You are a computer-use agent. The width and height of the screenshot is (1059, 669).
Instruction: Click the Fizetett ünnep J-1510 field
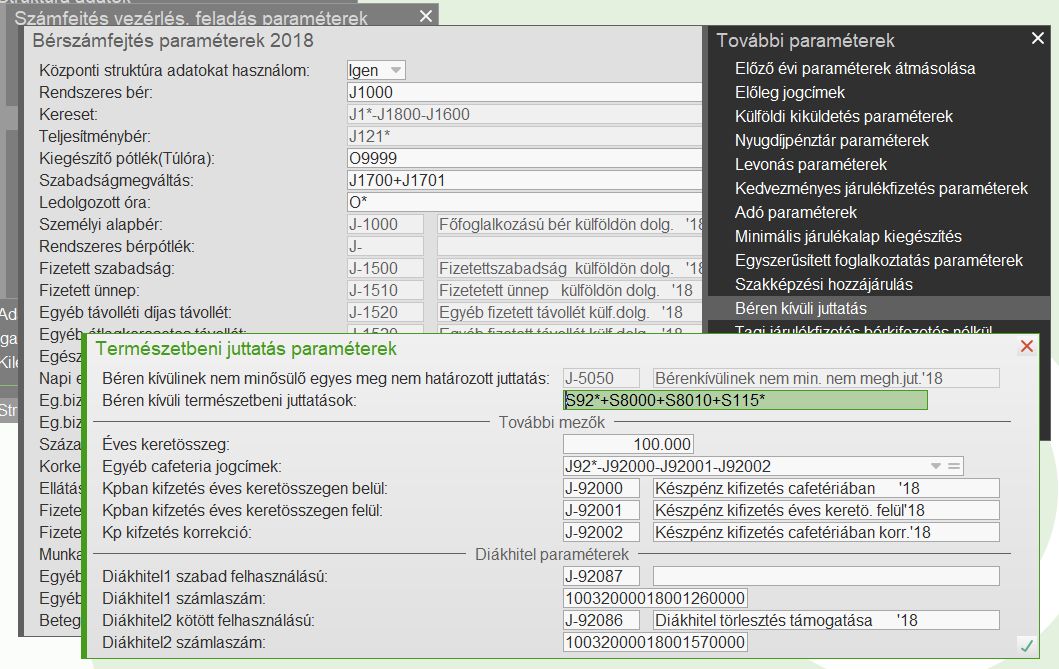click(x=385, y=290)
